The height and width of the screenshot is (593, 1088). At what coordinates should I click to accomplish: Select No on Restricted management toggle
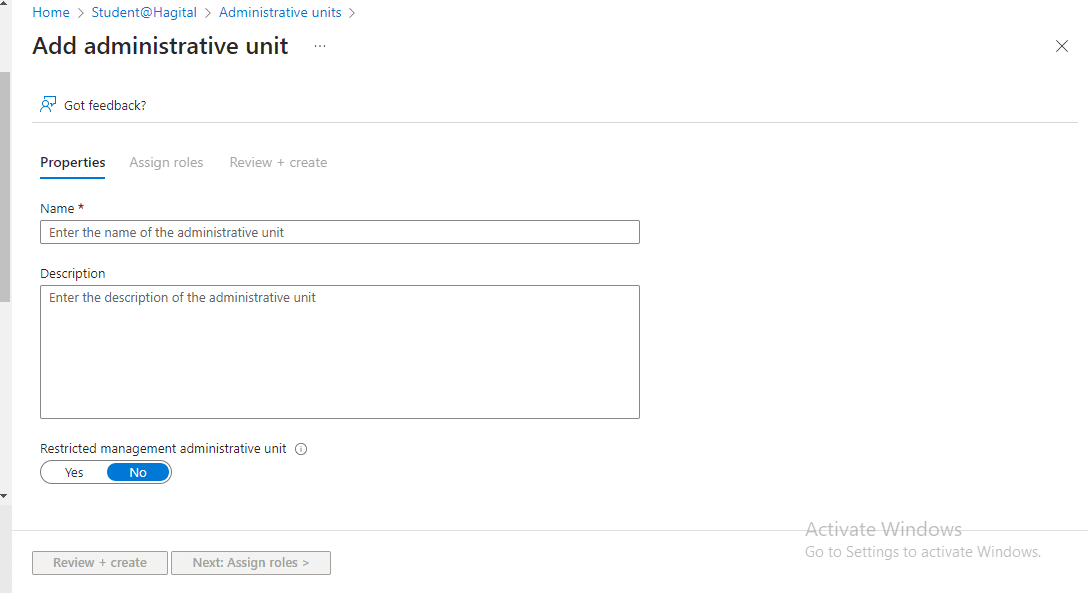138,472
